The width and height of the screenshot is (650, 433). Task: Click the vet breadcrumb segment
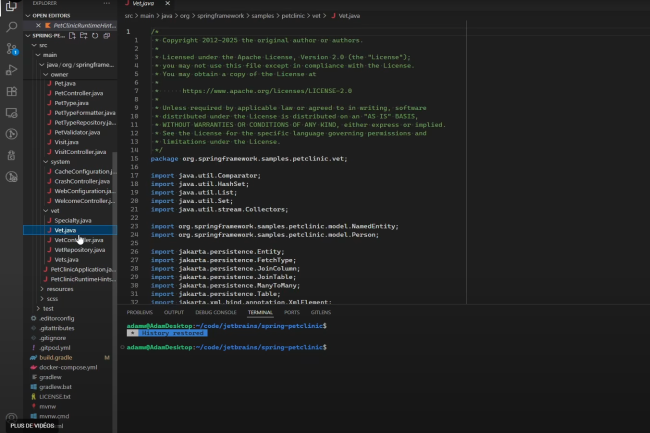(316, 16)
